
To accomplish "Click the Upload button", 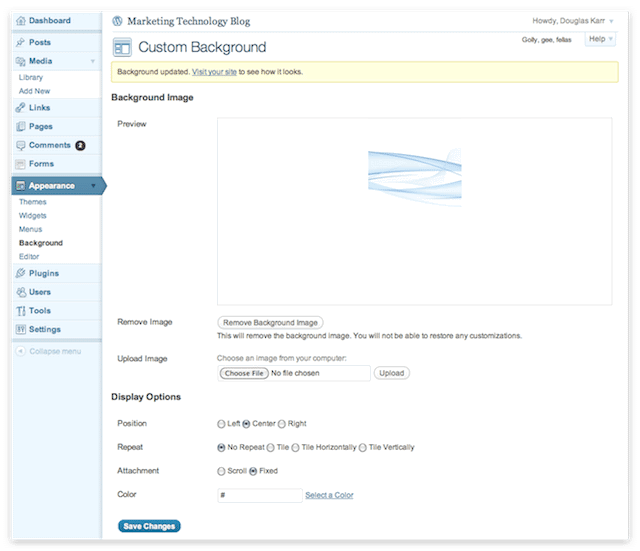I will coord(392,373).
